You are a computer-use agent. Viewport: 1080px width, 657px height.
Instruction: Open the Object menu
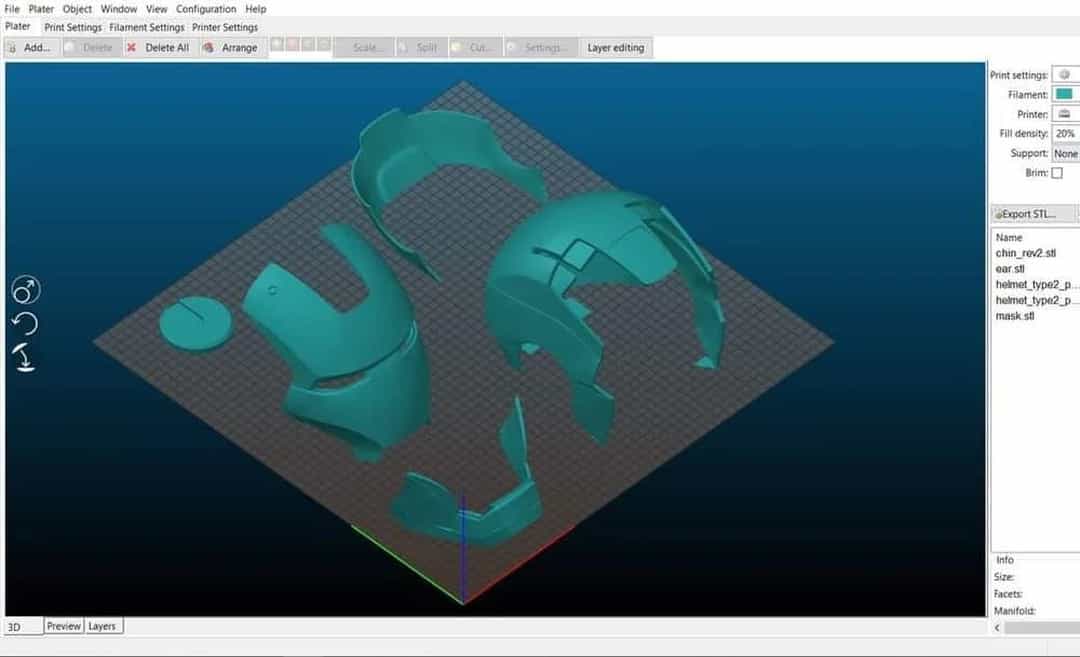pos(77,9)
